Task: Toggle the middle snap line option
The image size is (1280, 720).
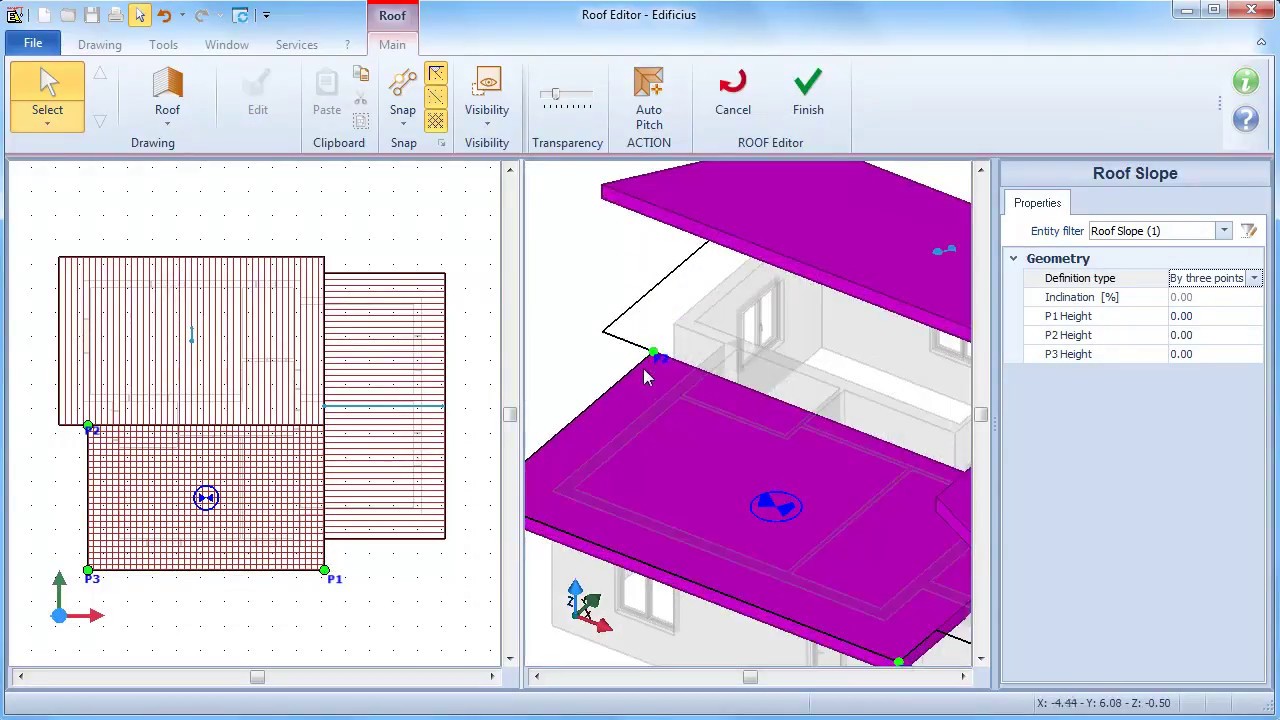Action: click(x=436, y=97)
